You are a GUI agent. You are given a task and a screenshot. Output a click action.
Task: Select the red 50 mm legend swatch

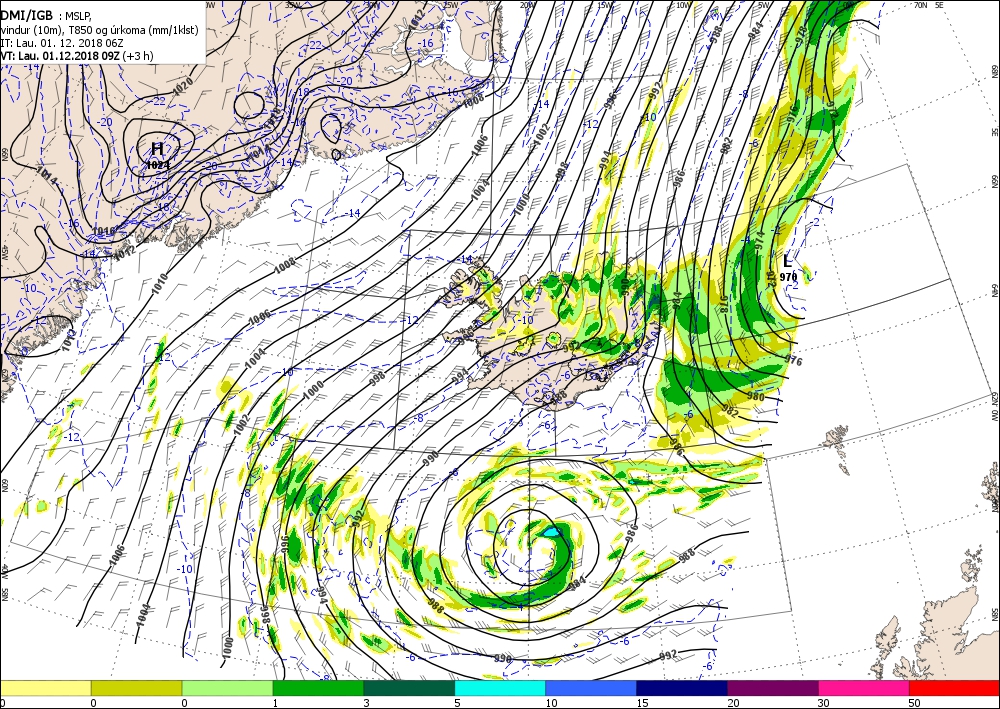pyautogui.click(x=954, y=688)
